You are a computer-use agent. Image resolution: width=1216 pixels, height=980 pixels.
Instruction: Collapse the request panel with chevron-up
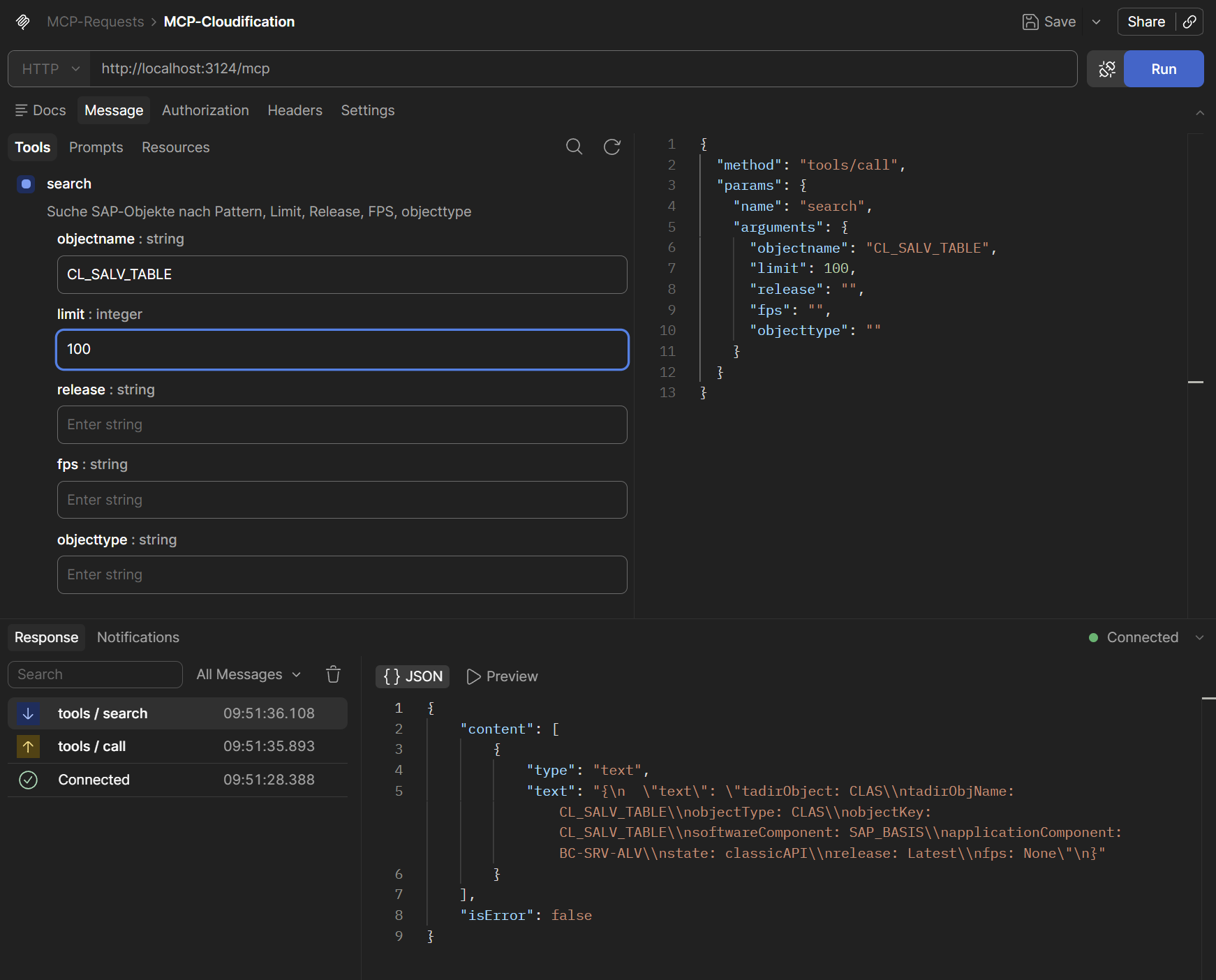click(1200, 112)
